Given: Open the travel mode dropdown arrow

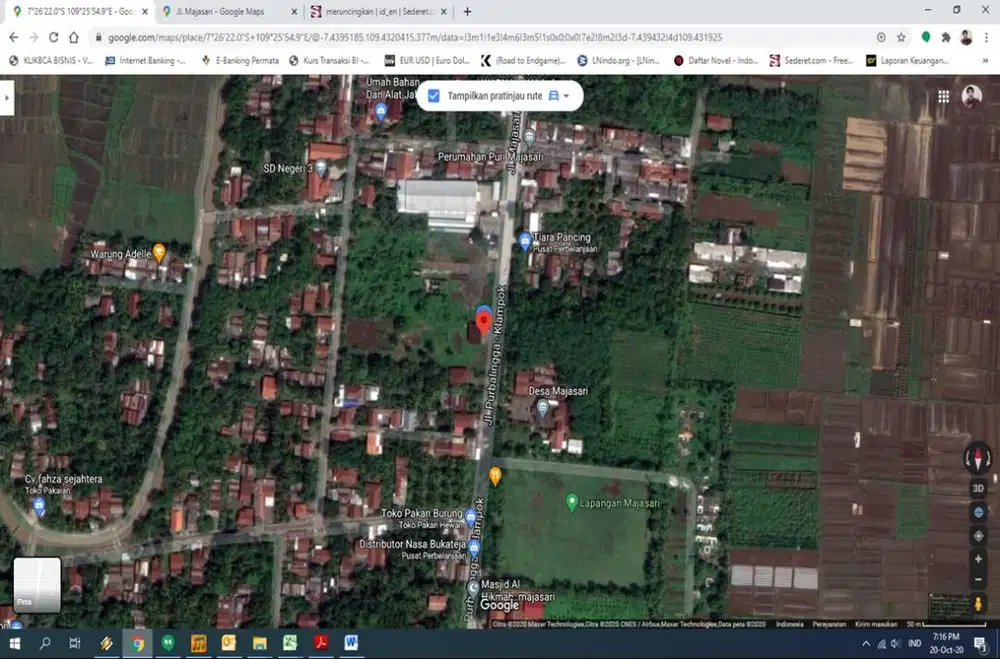Looking at the screenshot, I should (x=566, y=96).
